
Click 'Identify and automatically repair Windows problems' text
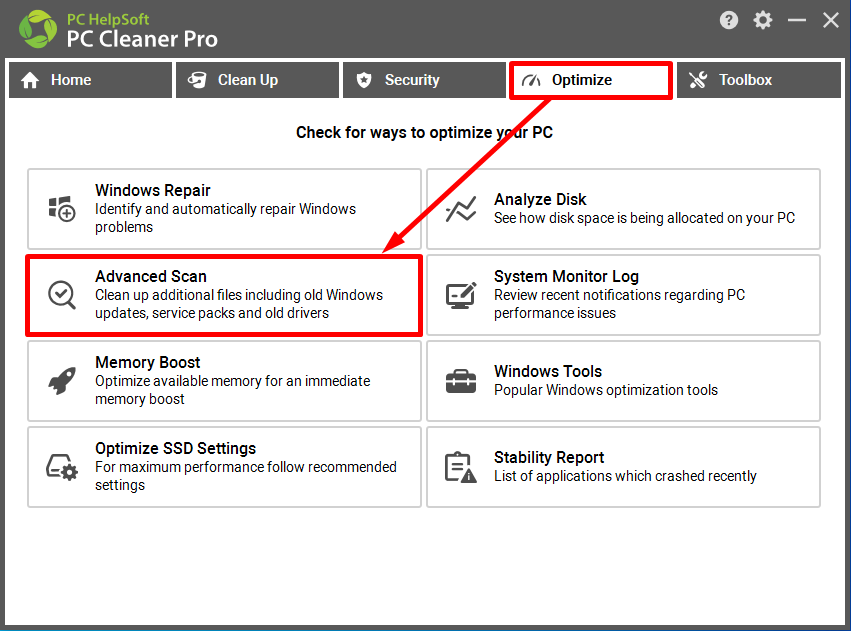click(x=225, y=218)
